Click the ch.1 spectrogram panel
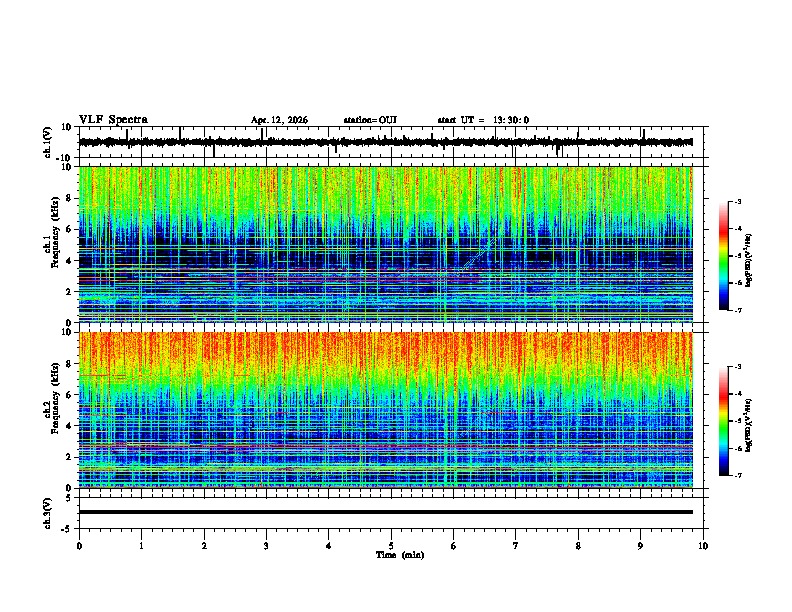792x612 pixels. point(386,244)
